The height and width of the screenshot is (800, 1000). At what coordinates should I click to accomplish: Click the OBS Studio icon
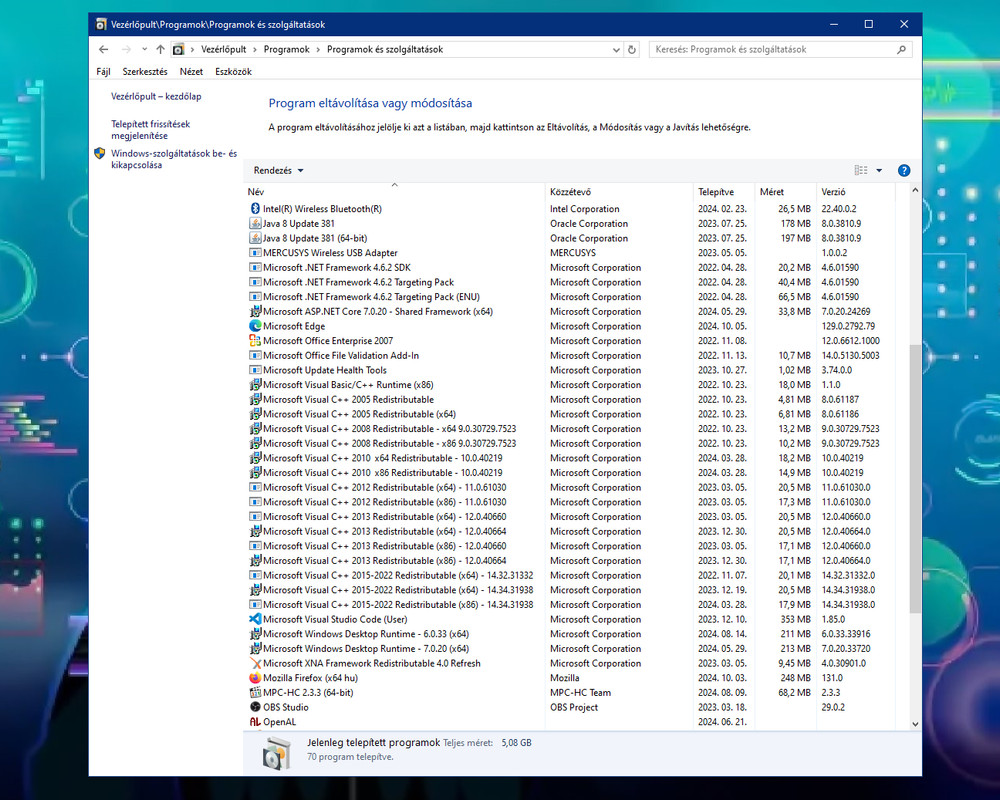(x=255, y=707)
